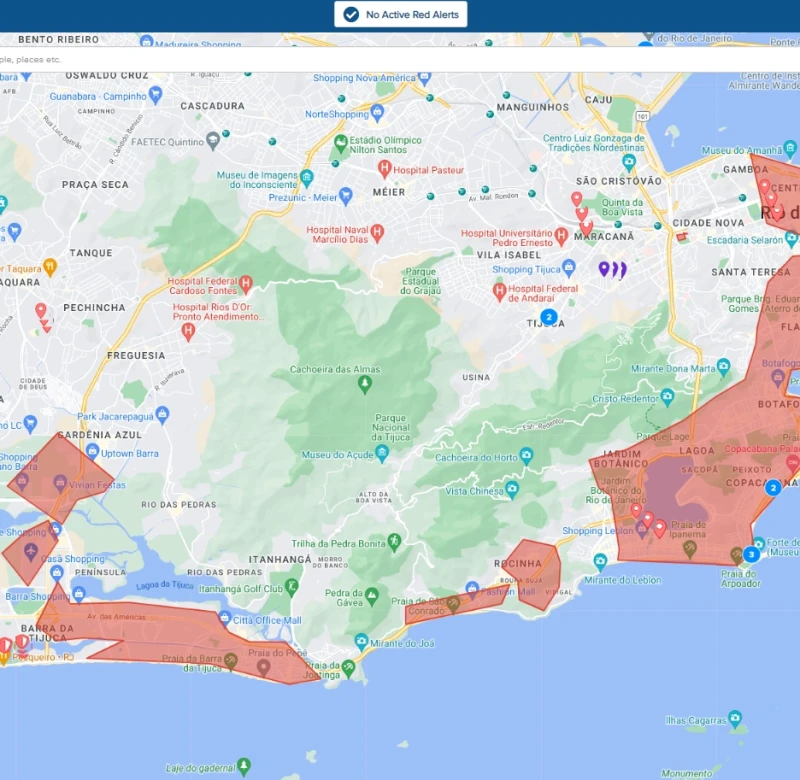The height and width of the screenshot is (780, 800).
Task: Select the Hospital Naval Marcílio Dias marker
Action: (x=377, y=233)
